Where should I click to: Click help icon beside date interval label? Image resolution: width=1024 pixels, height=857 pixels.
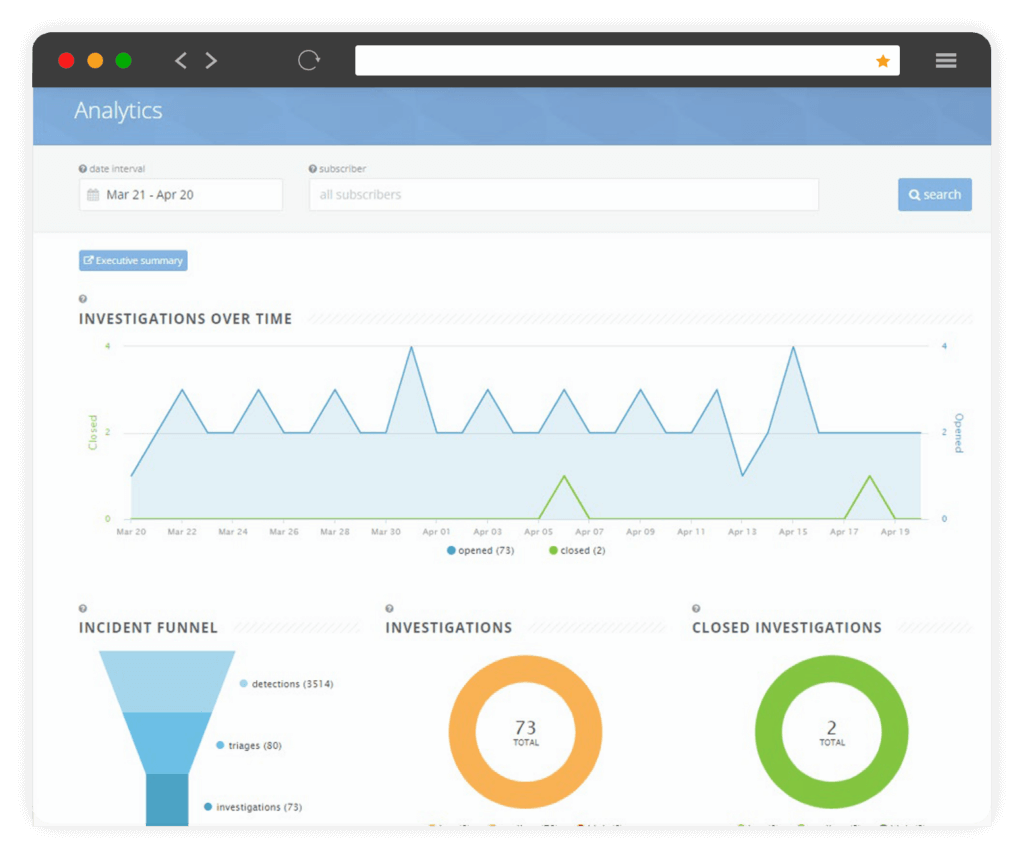(83, 169)
